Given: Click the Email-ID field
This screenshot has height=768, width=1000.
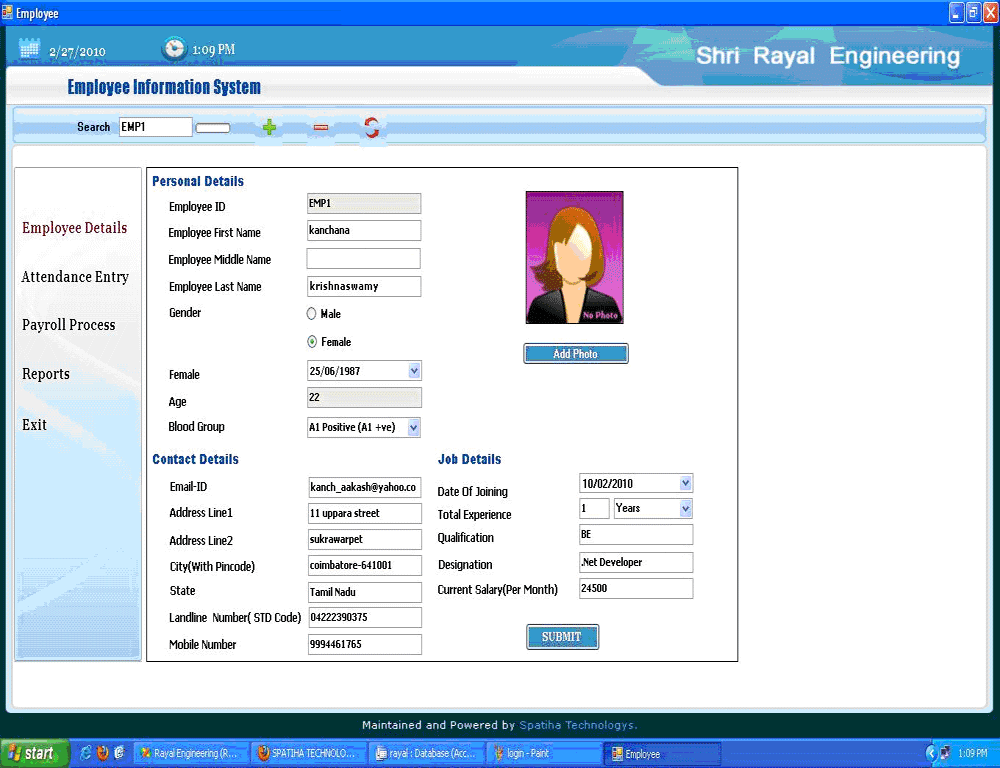Looking at the screenshot, I should coord(365,487).
